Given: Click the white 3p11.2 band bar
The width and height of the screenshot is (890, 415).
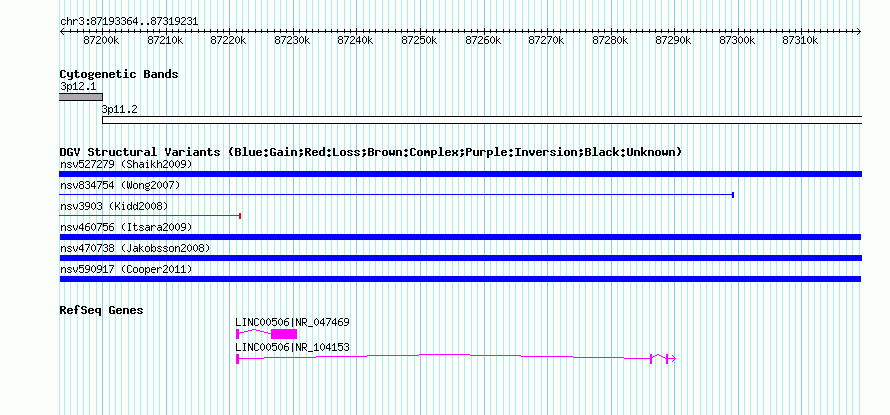Looking at the screenshot, I should [x=482, y=120].
